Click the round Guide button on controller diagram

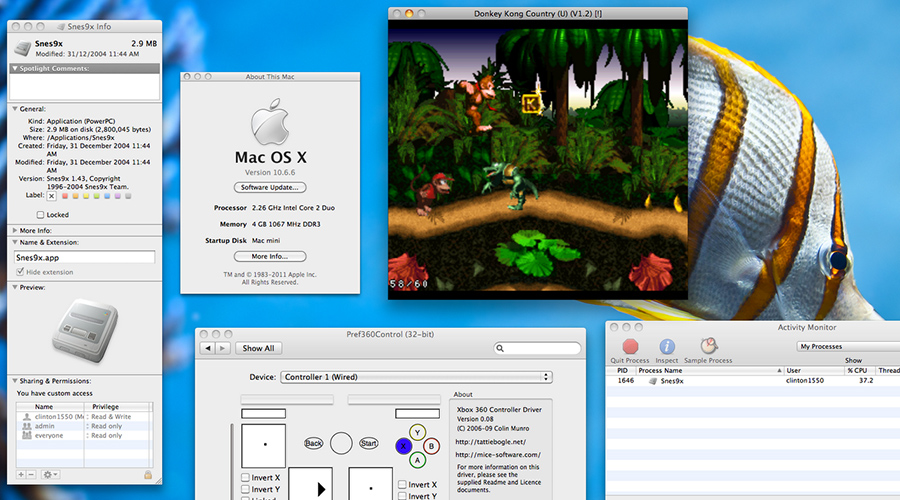click(x=341, y=443)
